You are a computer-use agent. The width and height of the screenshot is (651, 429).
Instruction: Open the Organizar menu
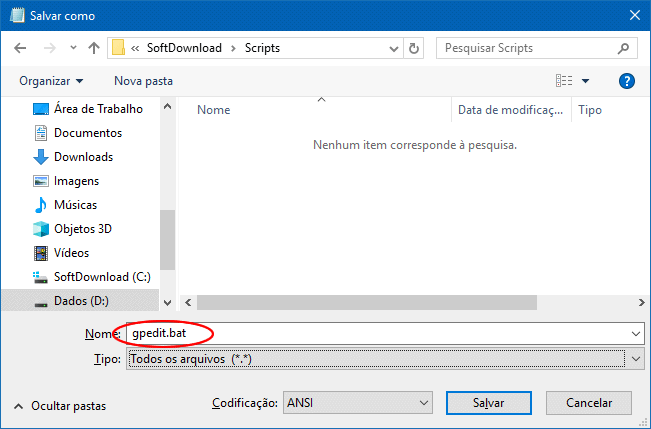click(x=51, y=80)
